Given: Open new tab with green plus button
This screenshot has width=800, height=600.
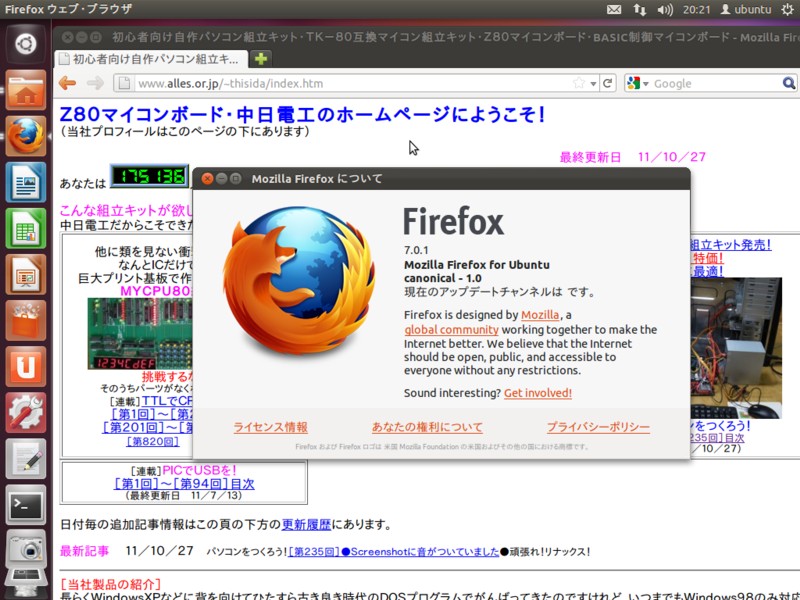Looking at the screenshot, I should 261,59.
